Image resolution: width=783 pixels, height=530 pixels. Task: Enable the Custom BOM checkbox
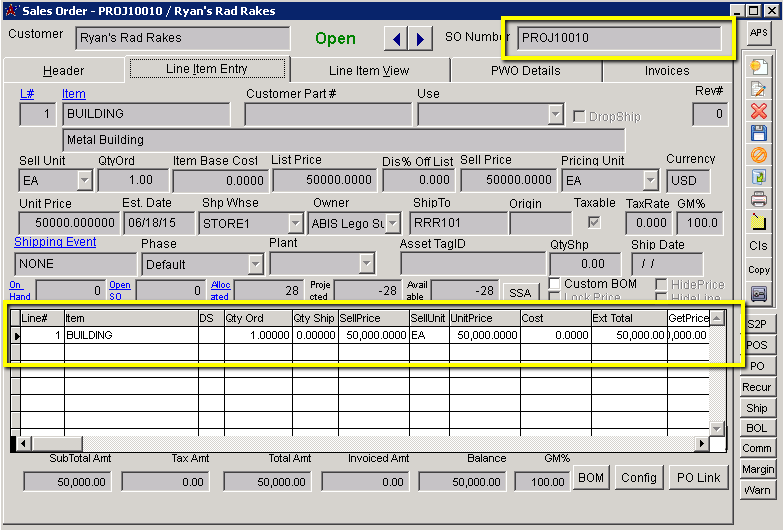pos(554,285)
